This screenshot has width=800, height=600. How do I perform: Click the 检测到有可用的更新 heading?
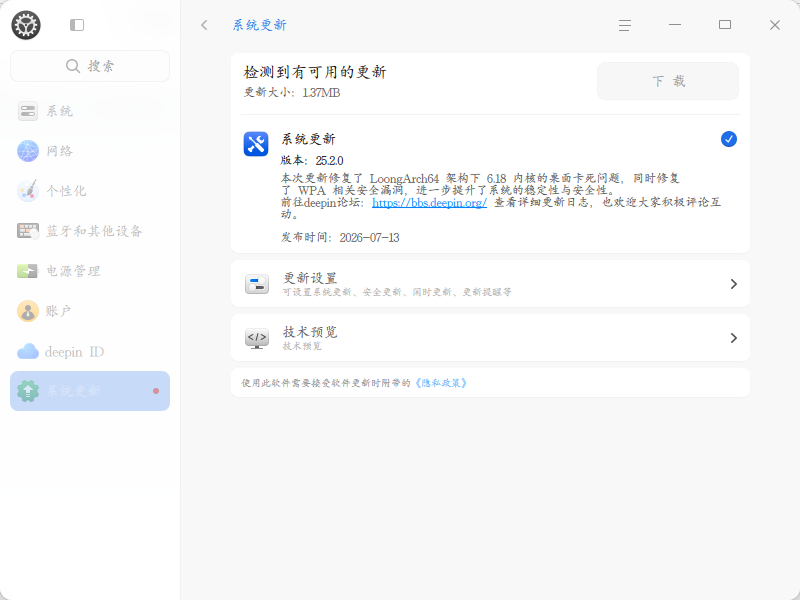[x=315, y=72]
